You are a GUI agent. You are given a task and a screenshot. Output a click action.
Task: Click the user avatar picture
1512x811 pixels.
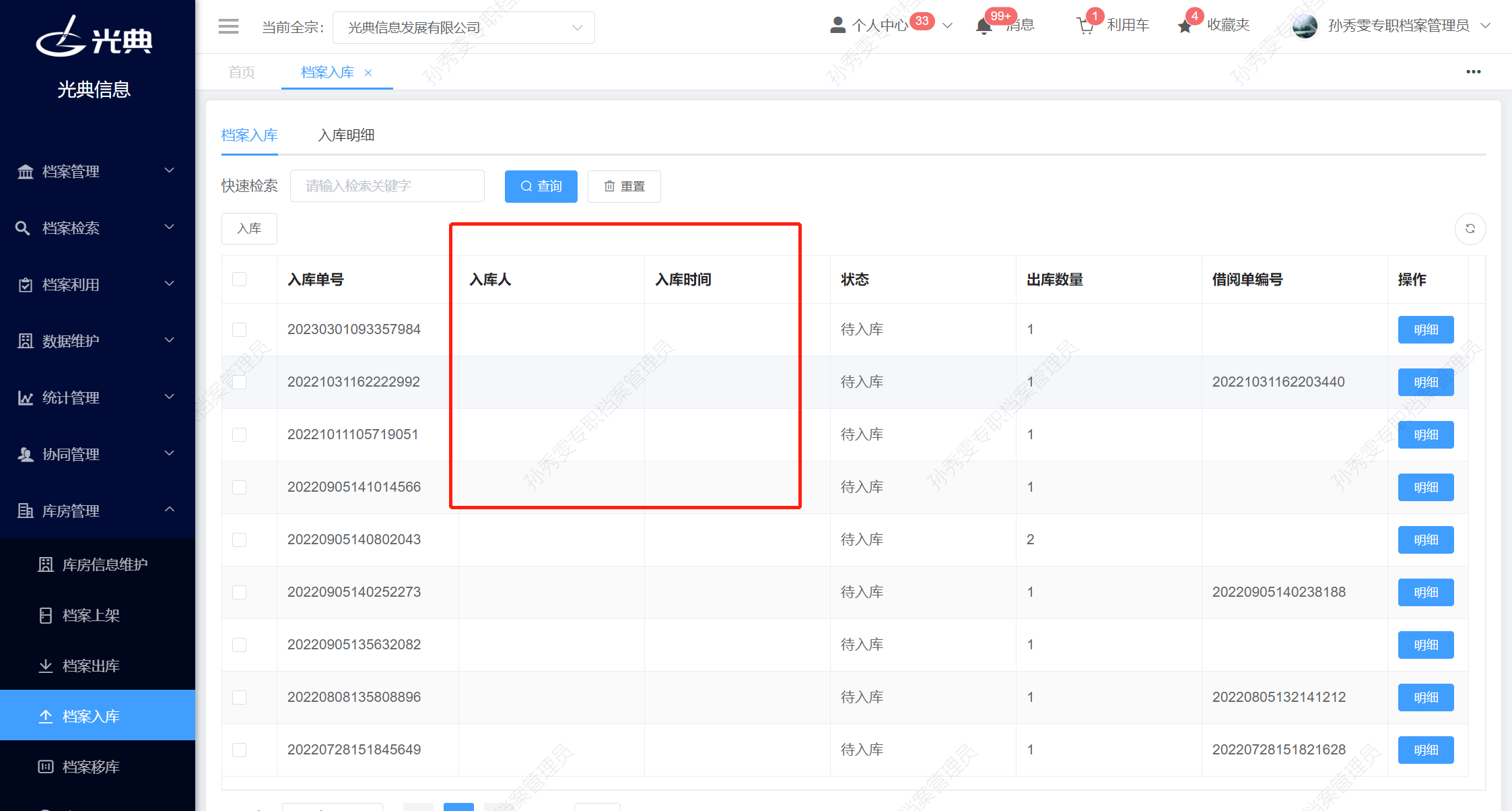click(1305, 26)
